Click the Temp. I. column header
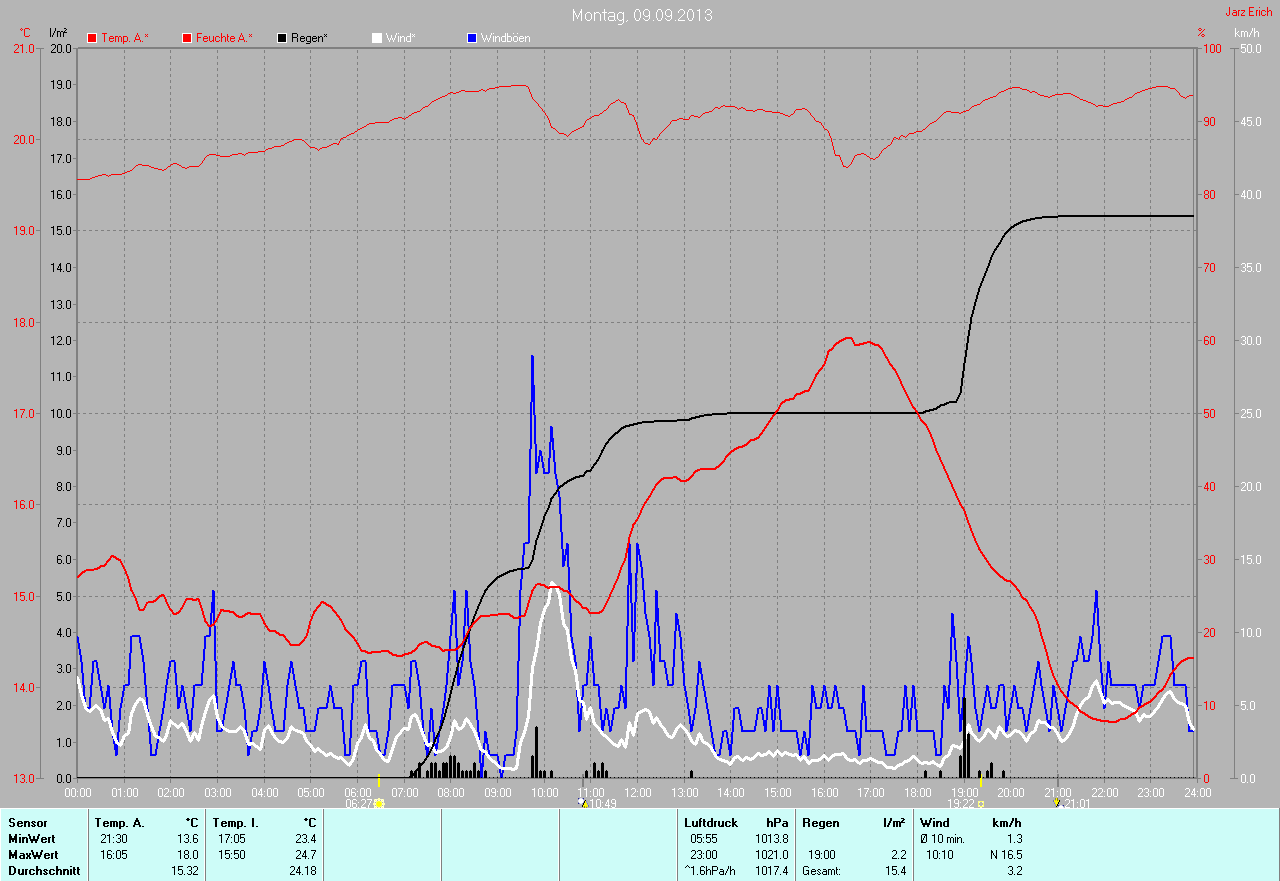The height and width of the screenshot is (881, 1280). pos(234,823)
